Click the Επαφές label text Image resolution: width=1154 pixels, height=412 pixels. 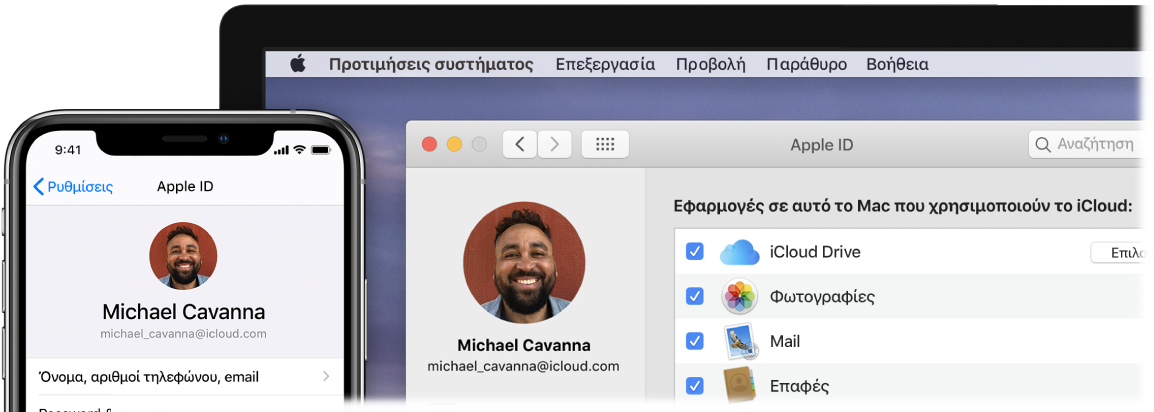coord(799,386)
